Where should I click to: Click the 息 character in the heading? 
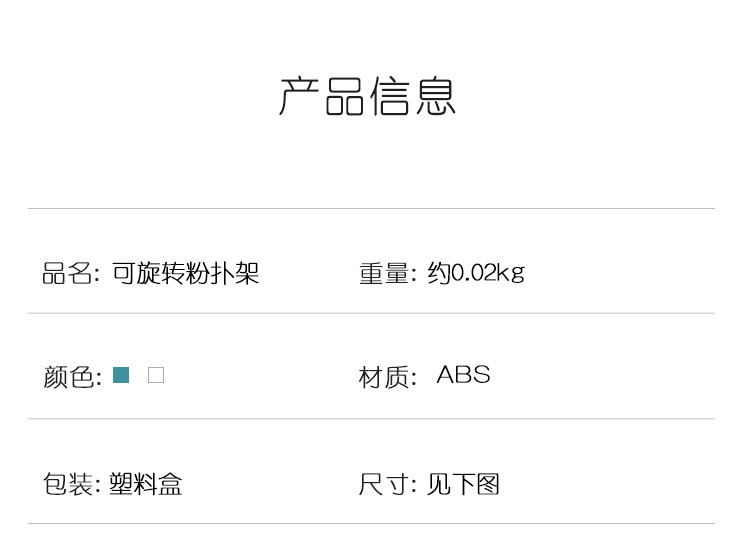[x=435, y=96]
